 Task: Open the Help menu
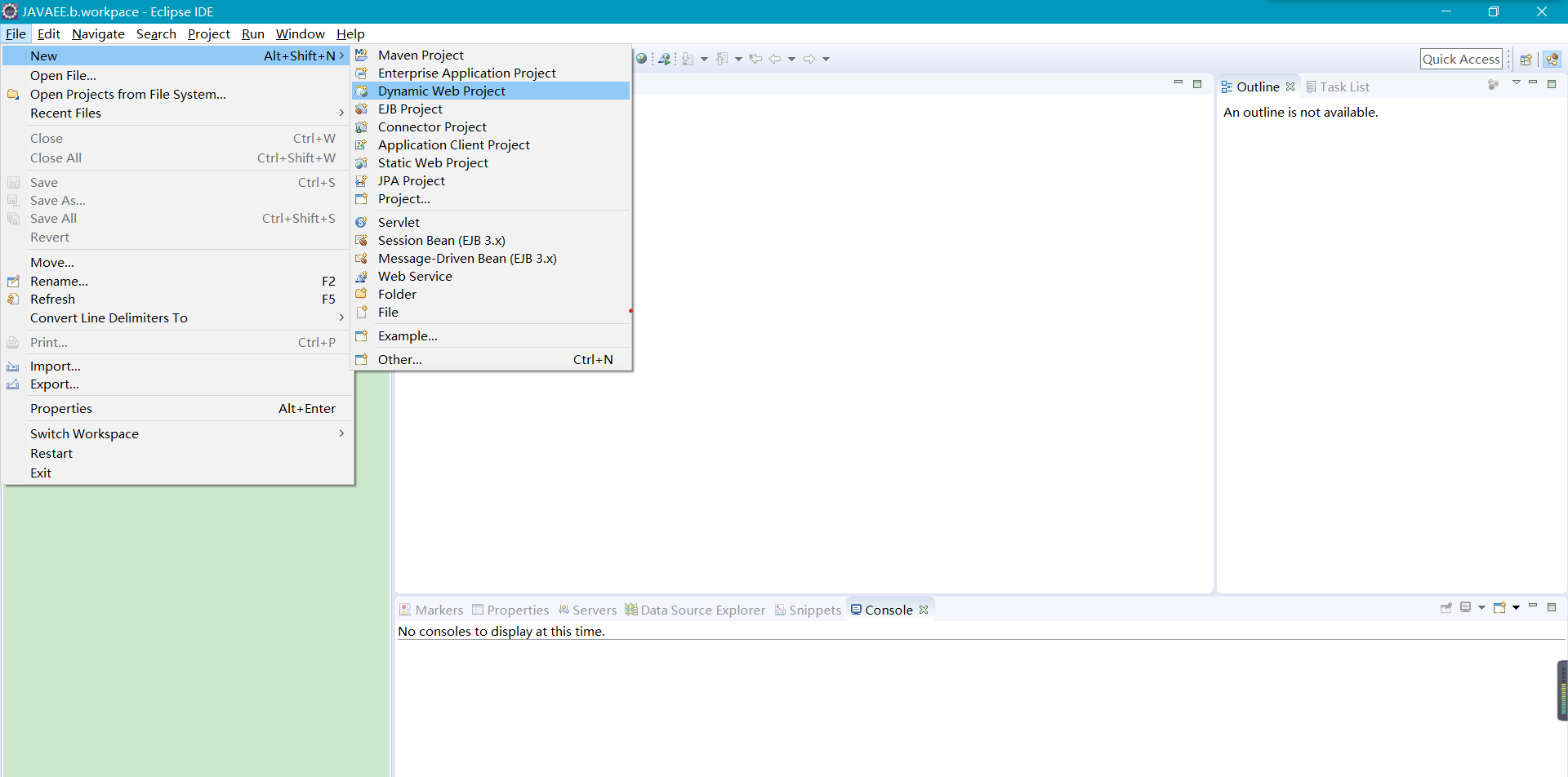[350, 34]
